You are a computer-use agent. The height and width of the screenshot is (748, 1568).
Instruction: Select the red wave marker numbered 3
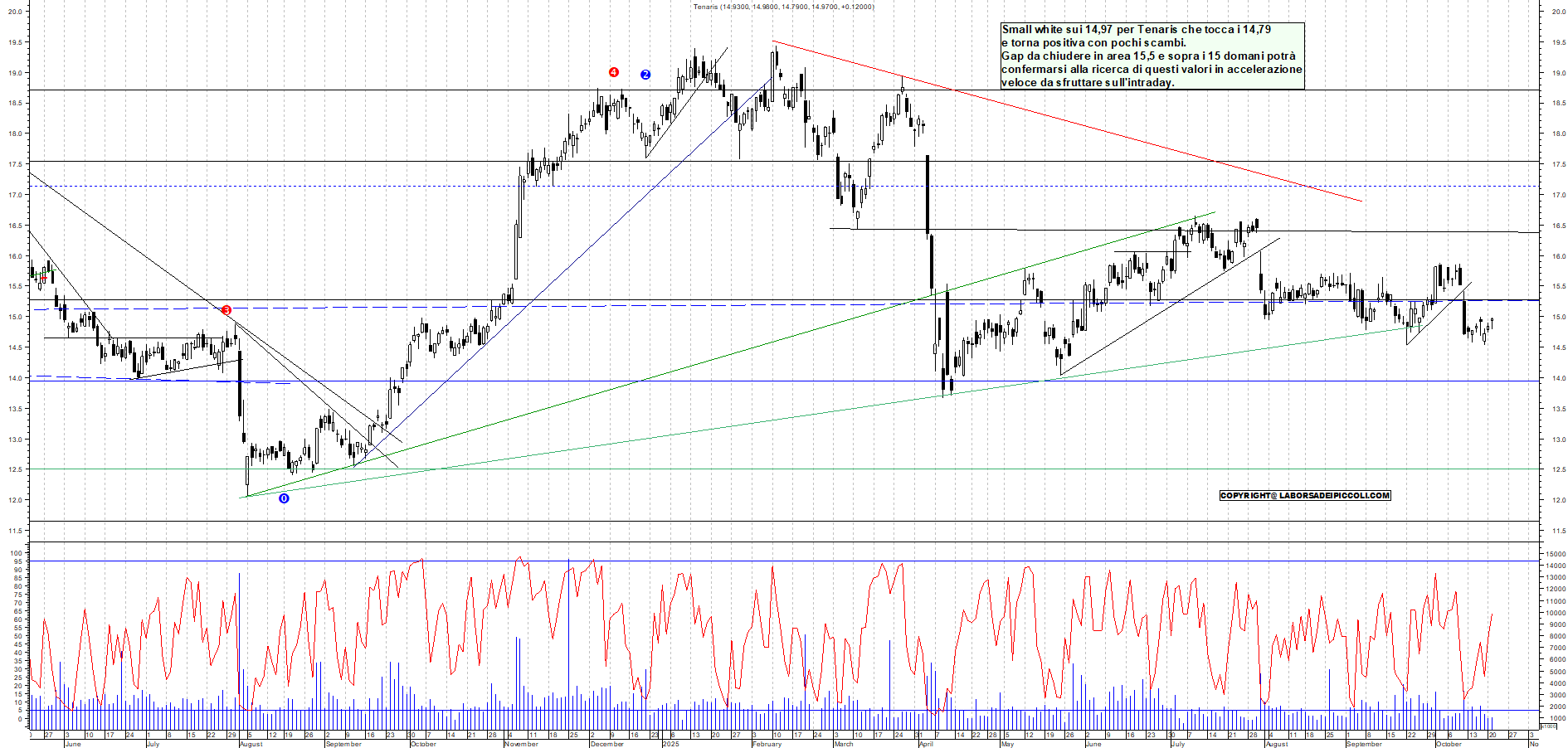pyautogui.click(x=226, y=310)
